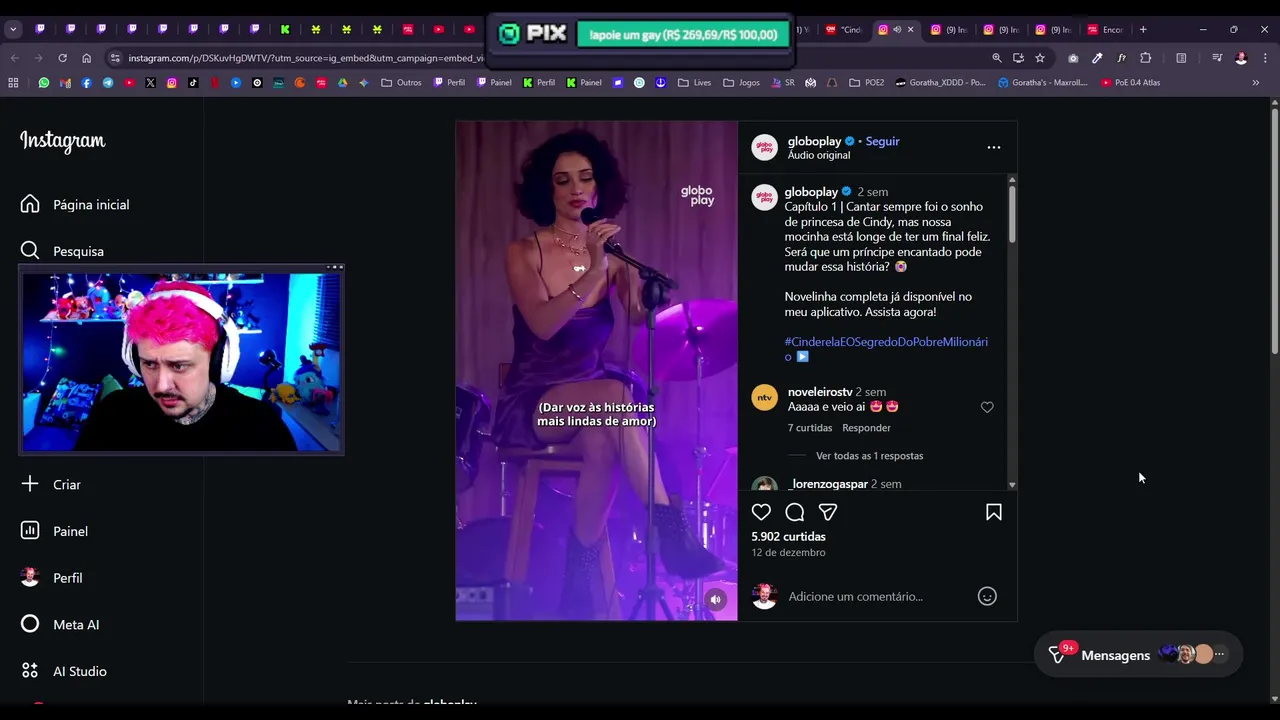The width and height of the screenshot is (1280, 720).
Task: Open the POE2 bookmarks folder
Action: [866, 82]
